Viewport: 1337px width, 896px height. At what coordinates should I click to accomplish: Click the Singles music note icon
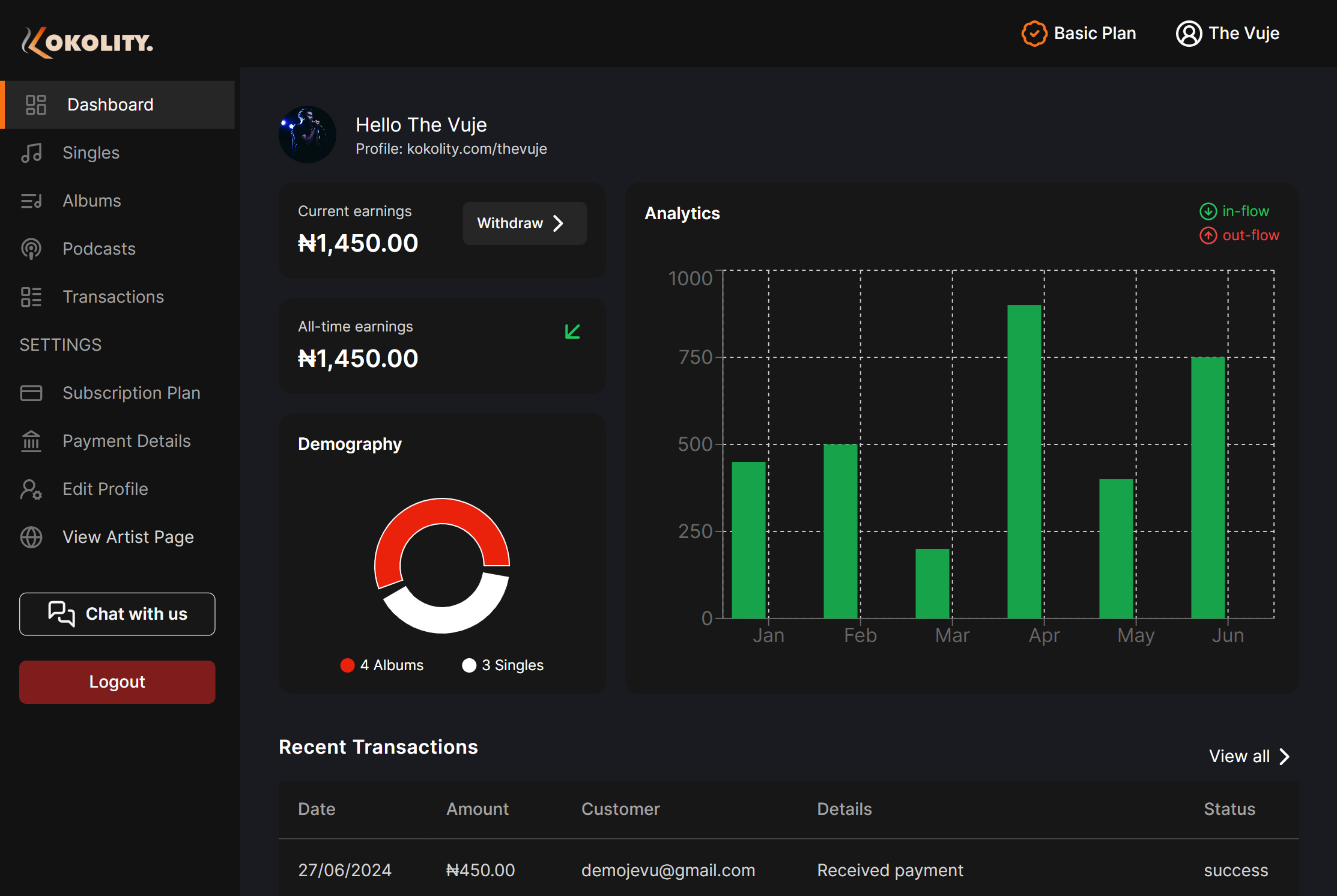tap(31, 153)
